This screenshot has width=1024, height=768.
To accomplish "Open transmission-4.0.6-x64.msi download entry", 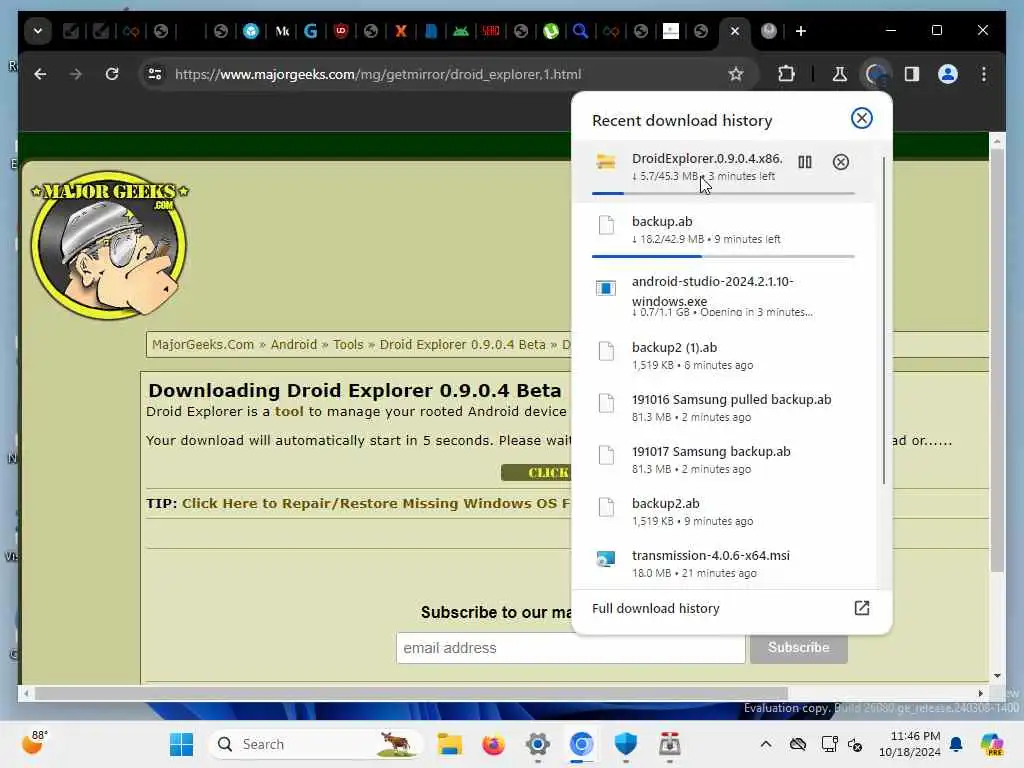I will (723, 564).
